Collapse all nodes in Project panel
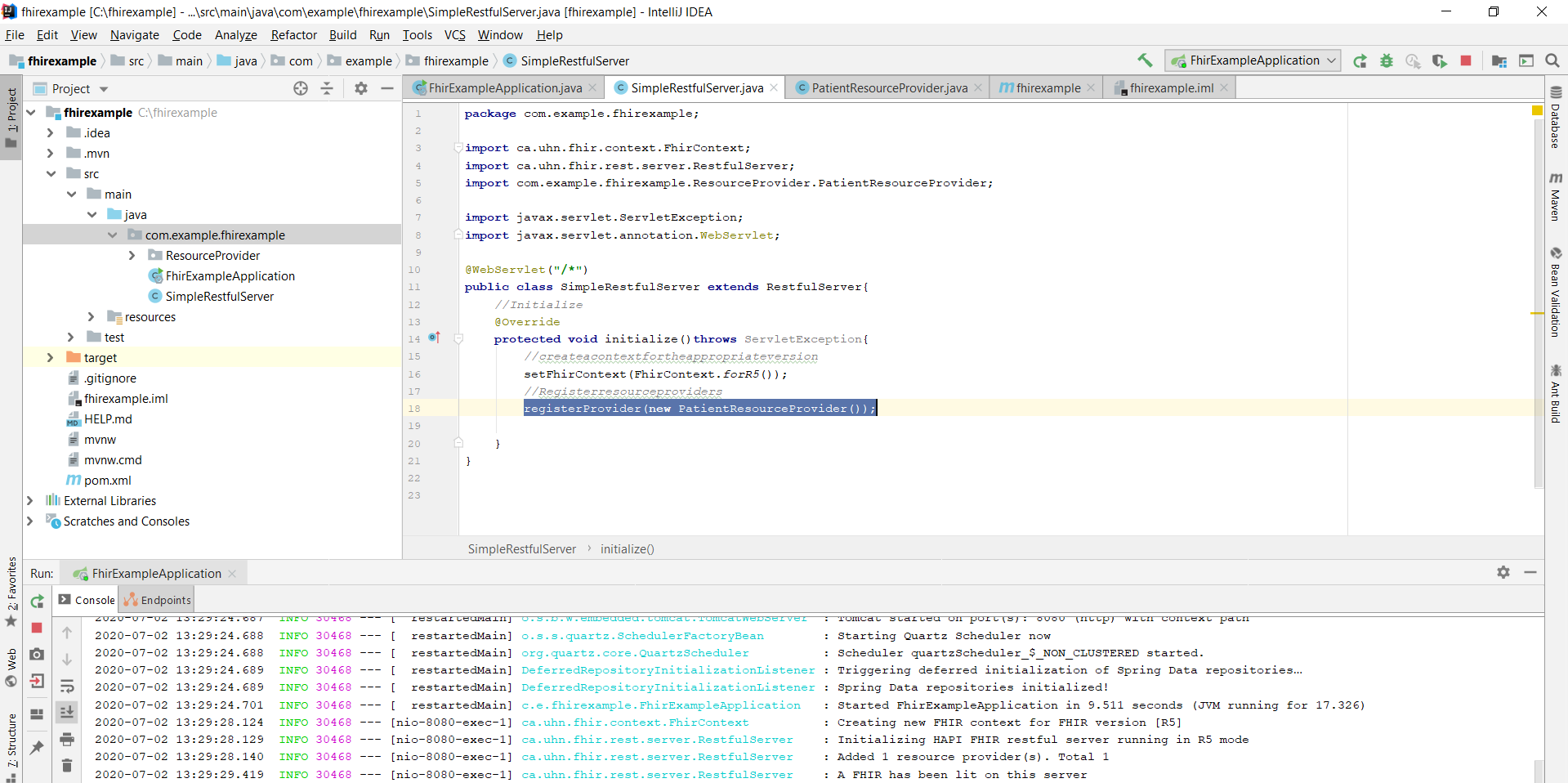Screen dimensions: 1568x783 click(x=327, y=88)
